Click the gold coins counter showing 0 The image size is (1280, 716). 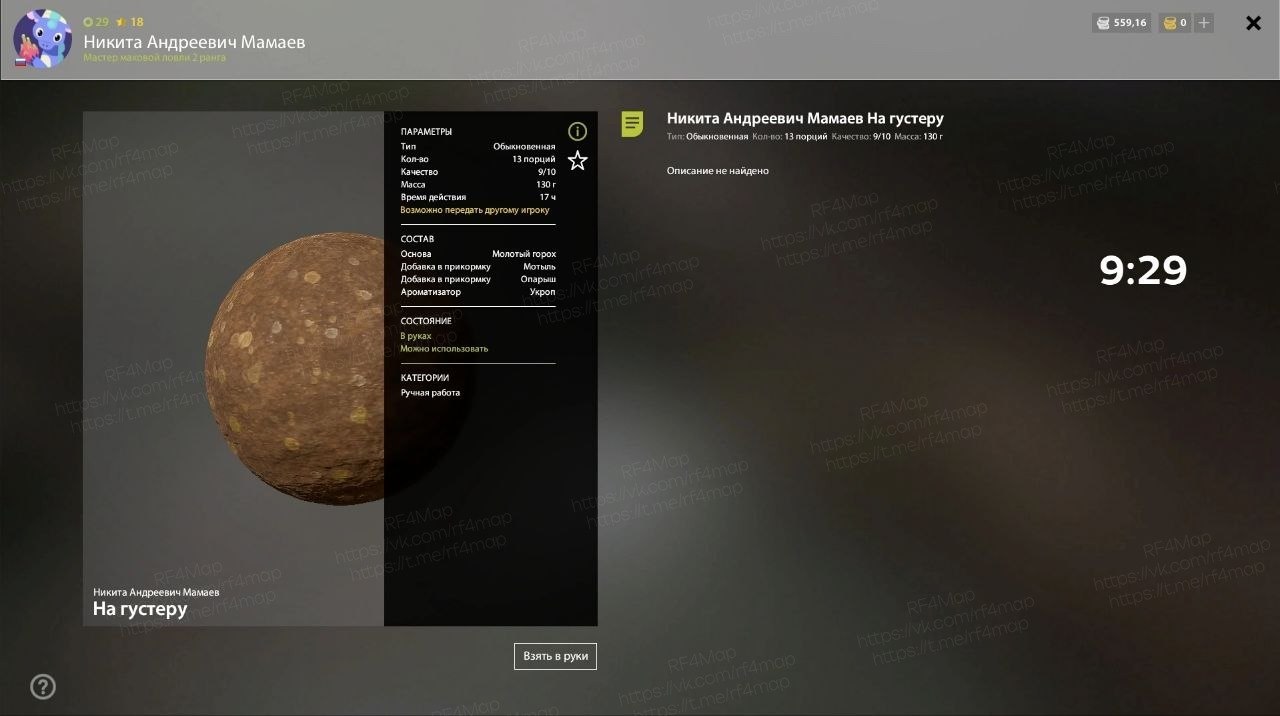pos(1174,22)
